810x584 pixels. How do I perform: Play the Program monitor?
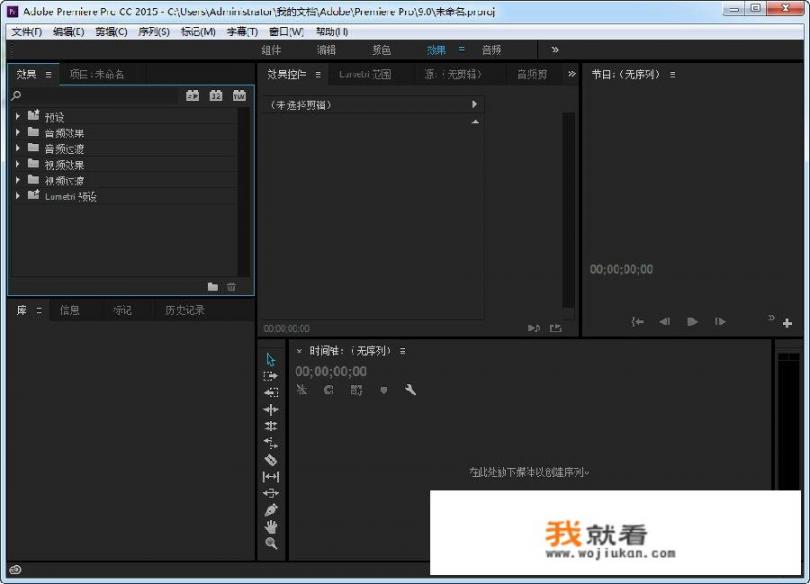coord(693,322)
